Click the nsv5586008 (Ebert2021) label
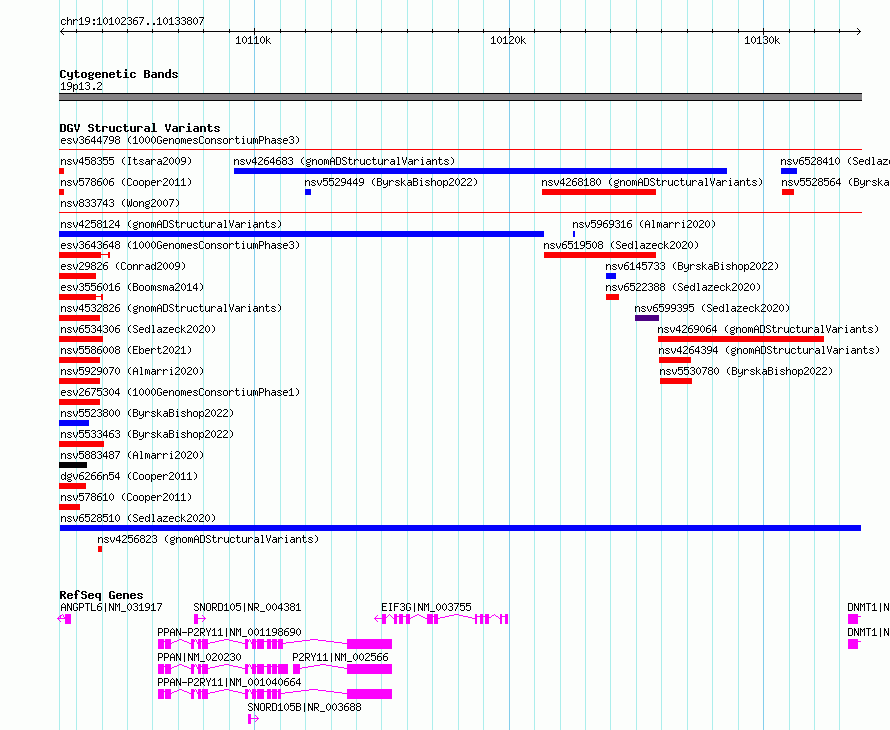890x730 pixels. click(126, 350)
